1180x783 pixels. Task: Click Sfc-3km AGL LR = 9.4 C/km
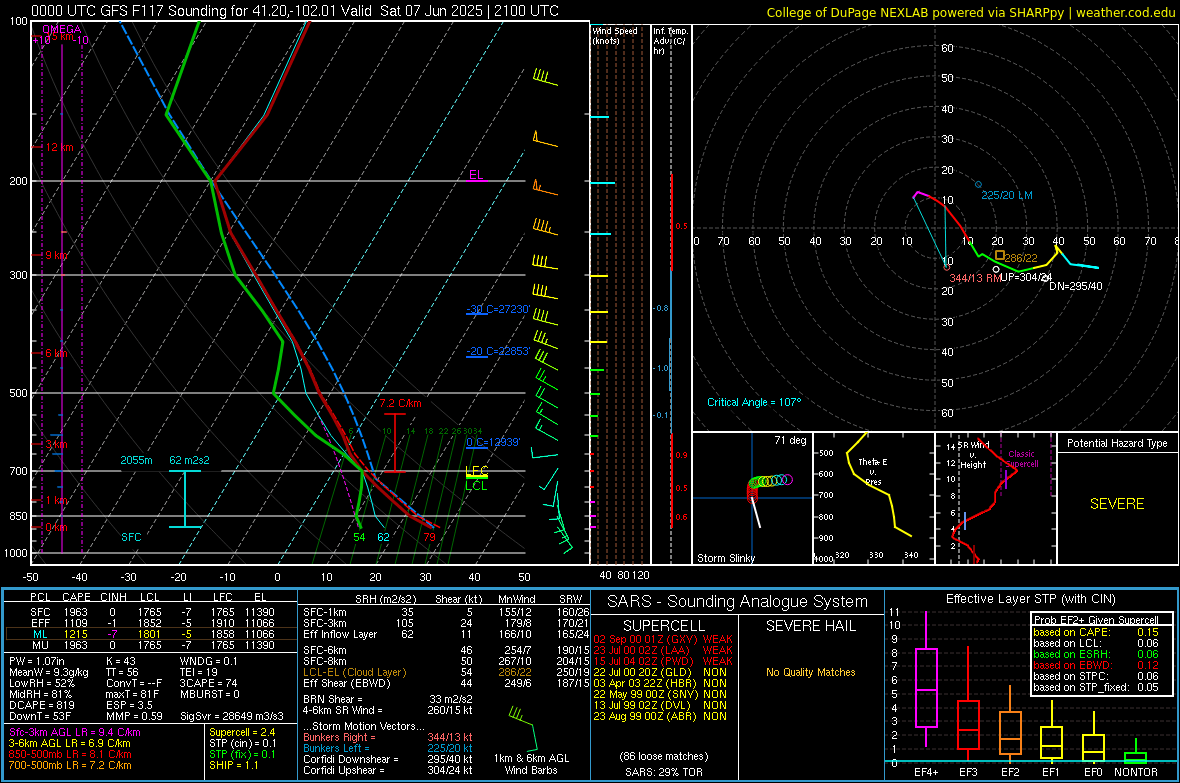[x=75, y=732]
